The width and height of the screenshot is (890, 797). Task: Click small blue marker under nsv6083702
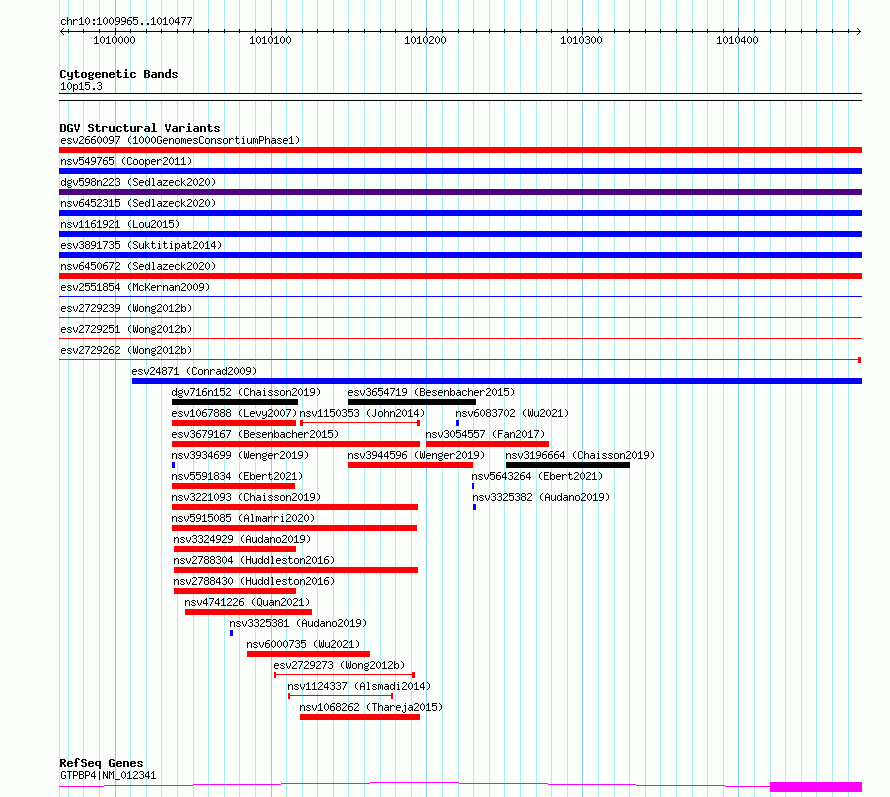pos(457,423)
